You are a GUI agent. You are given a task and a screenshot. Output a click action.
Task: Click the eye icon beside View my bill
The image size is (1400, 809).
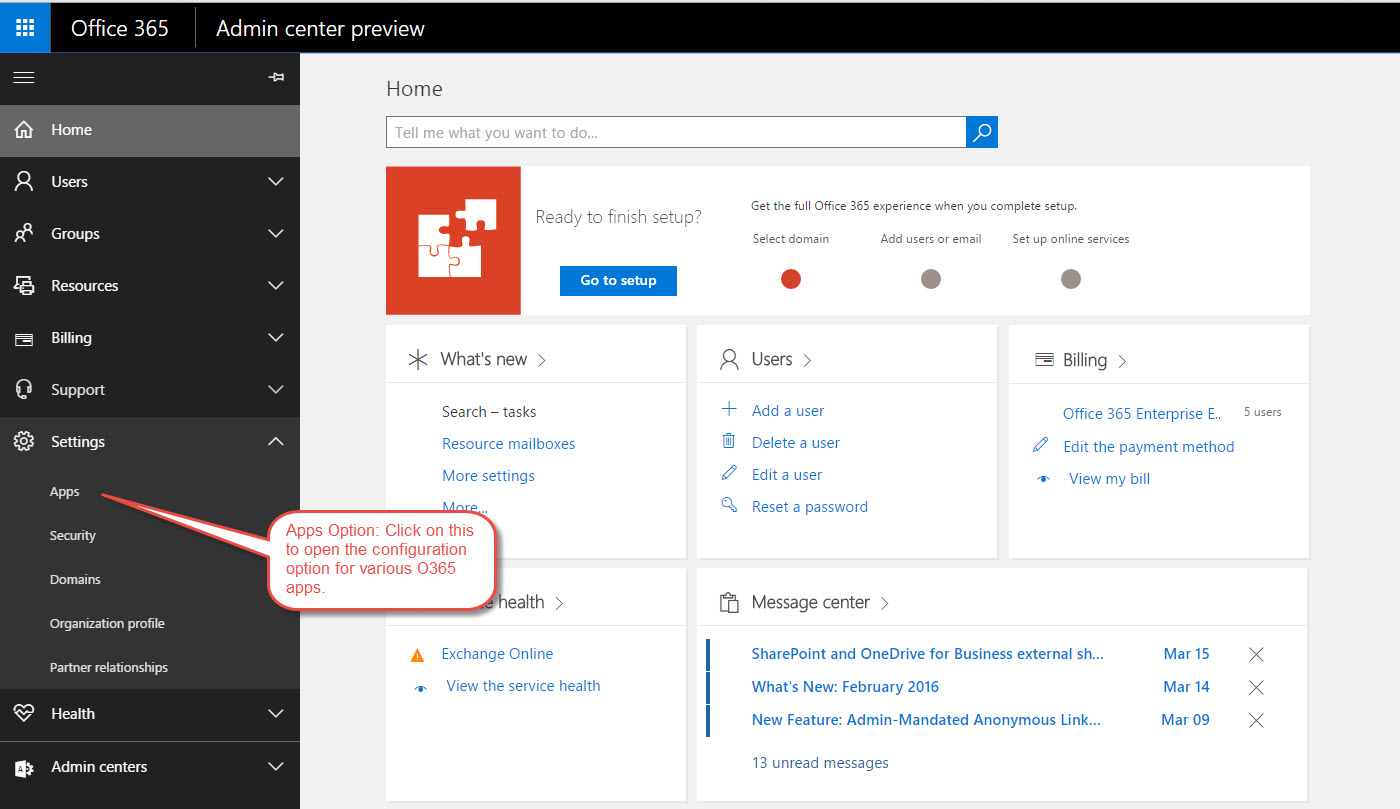point(1044,479)
